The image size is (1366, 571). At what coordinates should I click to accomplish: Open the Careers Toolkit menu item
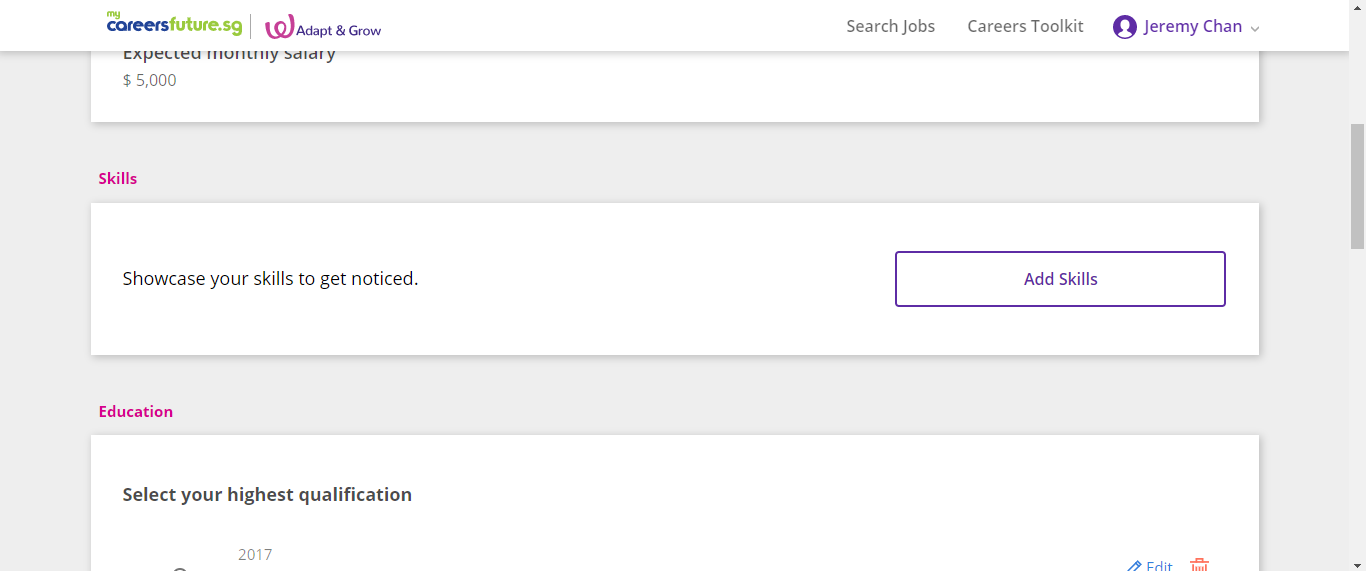click(x=1025, y=27)
